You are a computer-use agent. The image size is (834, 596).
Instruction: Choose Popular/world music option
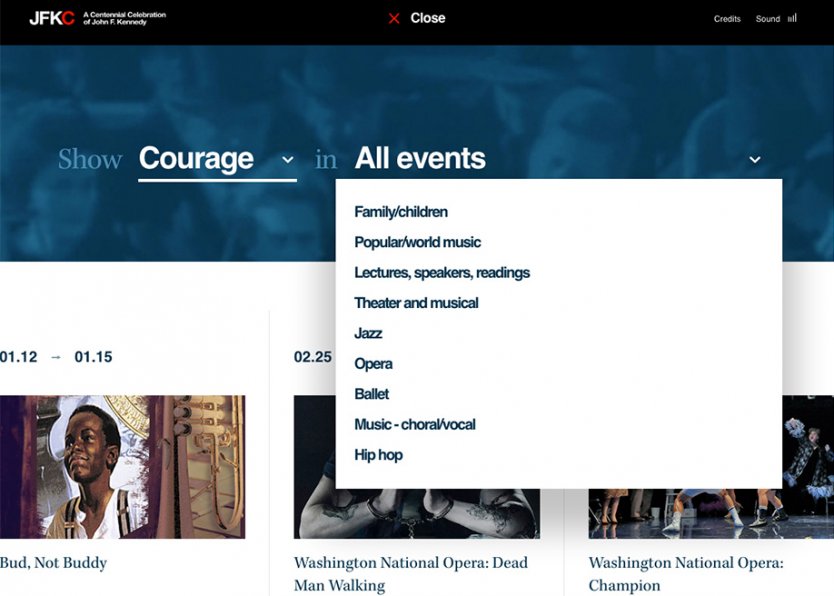[x=417, y=242]
